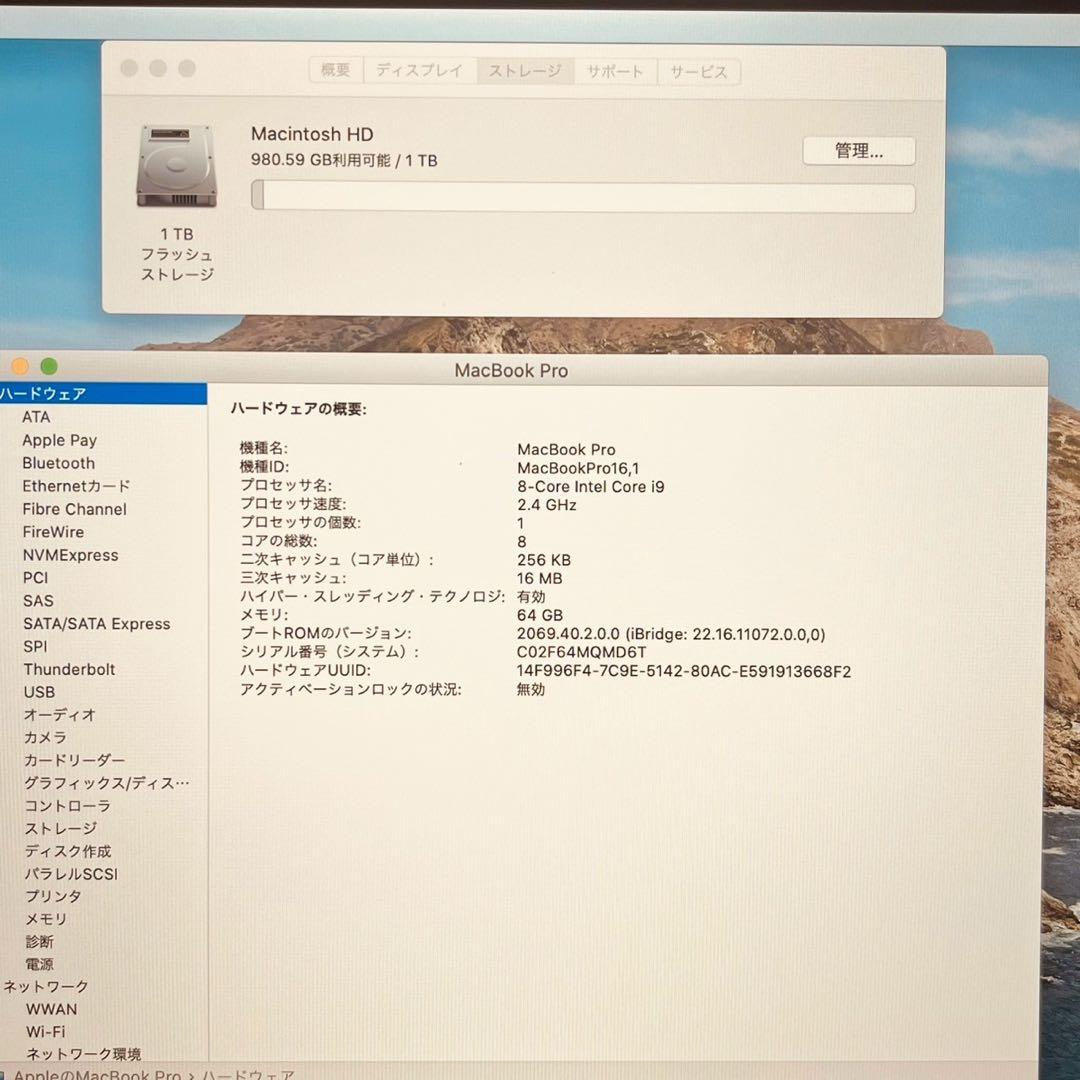Select the Macintosh HD disk icon
Image resolution: width=1080 pixels, height=1080 pixels.
(x=177, y=163)
